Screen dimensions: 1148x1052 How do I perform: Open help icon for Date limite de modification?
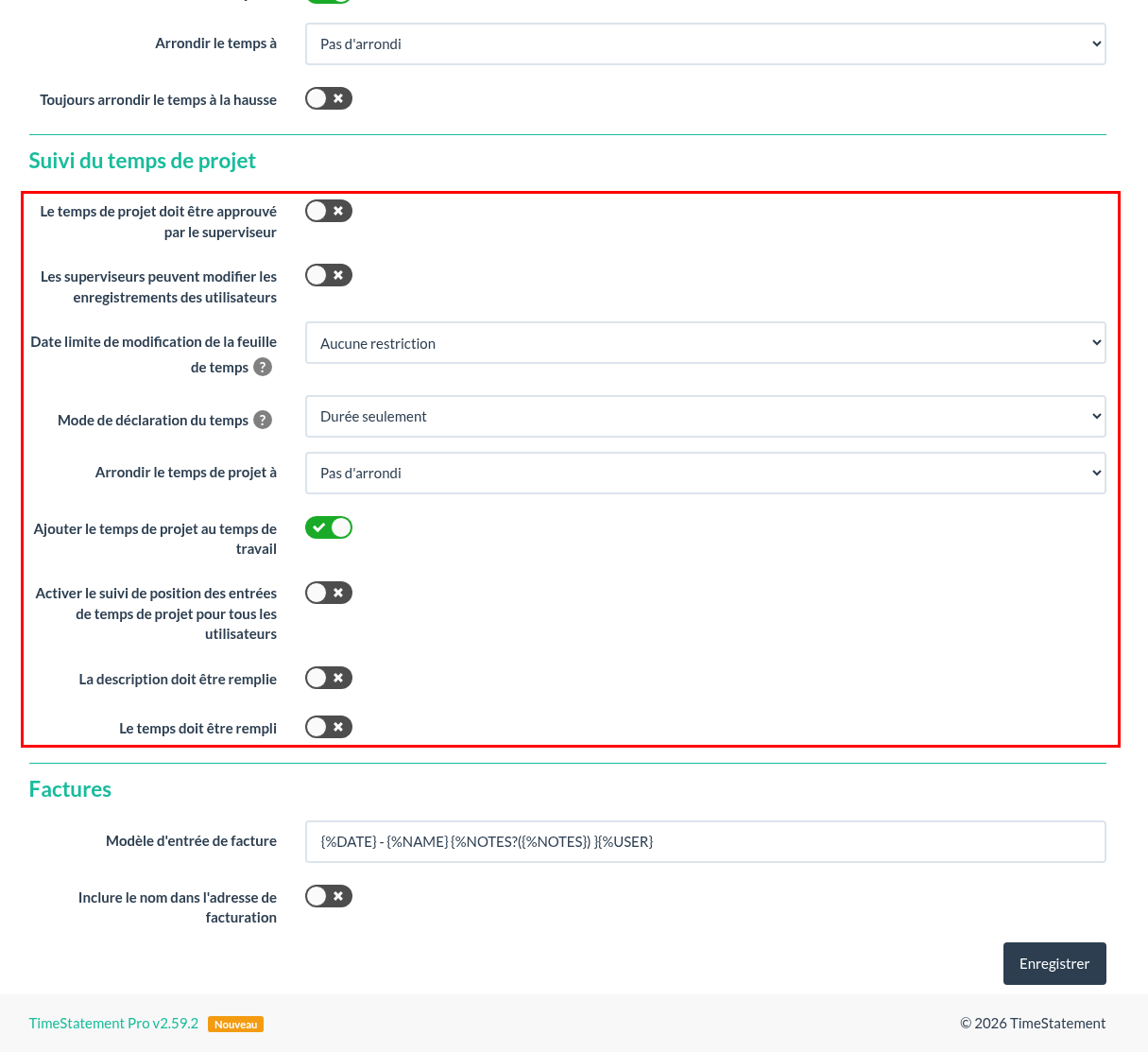click(263, 367)
